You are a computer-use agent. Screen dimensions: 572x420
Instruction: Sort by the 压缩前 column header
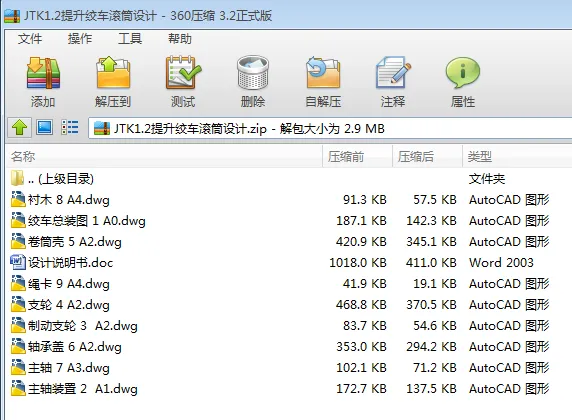358,157
